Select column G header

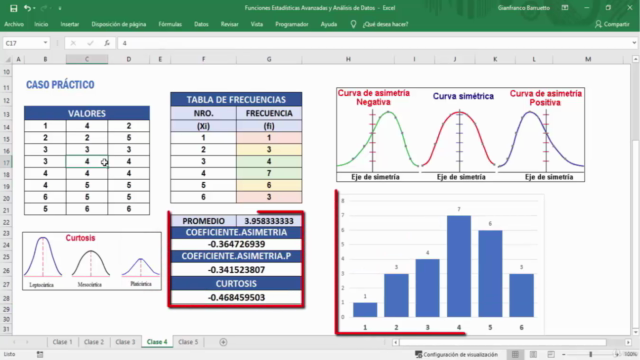pos(269,59)
